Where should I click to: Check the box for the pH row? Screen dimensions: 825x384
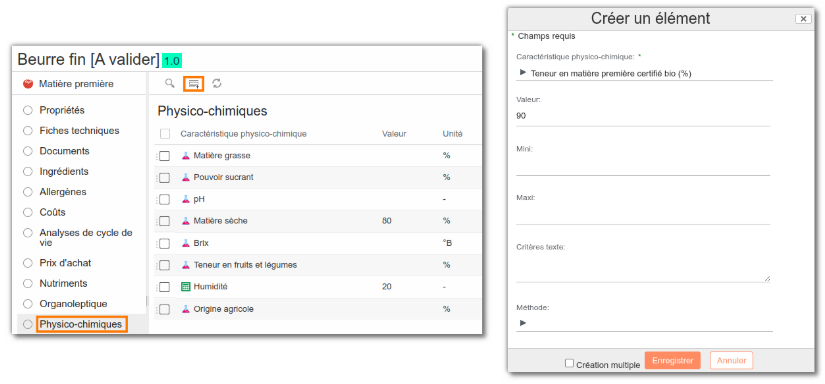tap(165, 199)
